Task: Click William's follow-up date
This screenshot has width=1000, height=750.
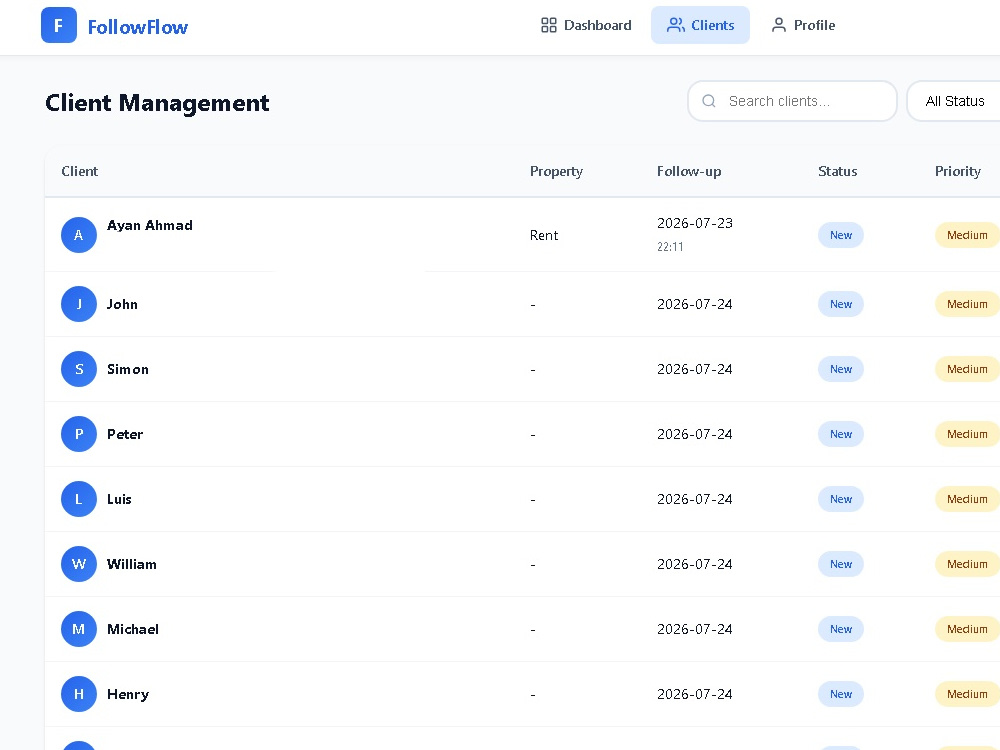Action: [x=695, y=564]
